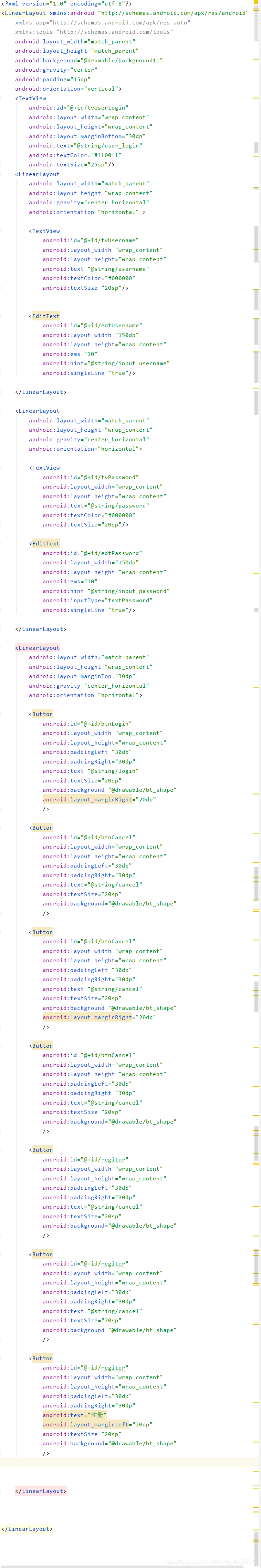This screenshot has height=1568, width=261.
Task: Click the android:padding="15dp" attribute
Action: point(52,79)
